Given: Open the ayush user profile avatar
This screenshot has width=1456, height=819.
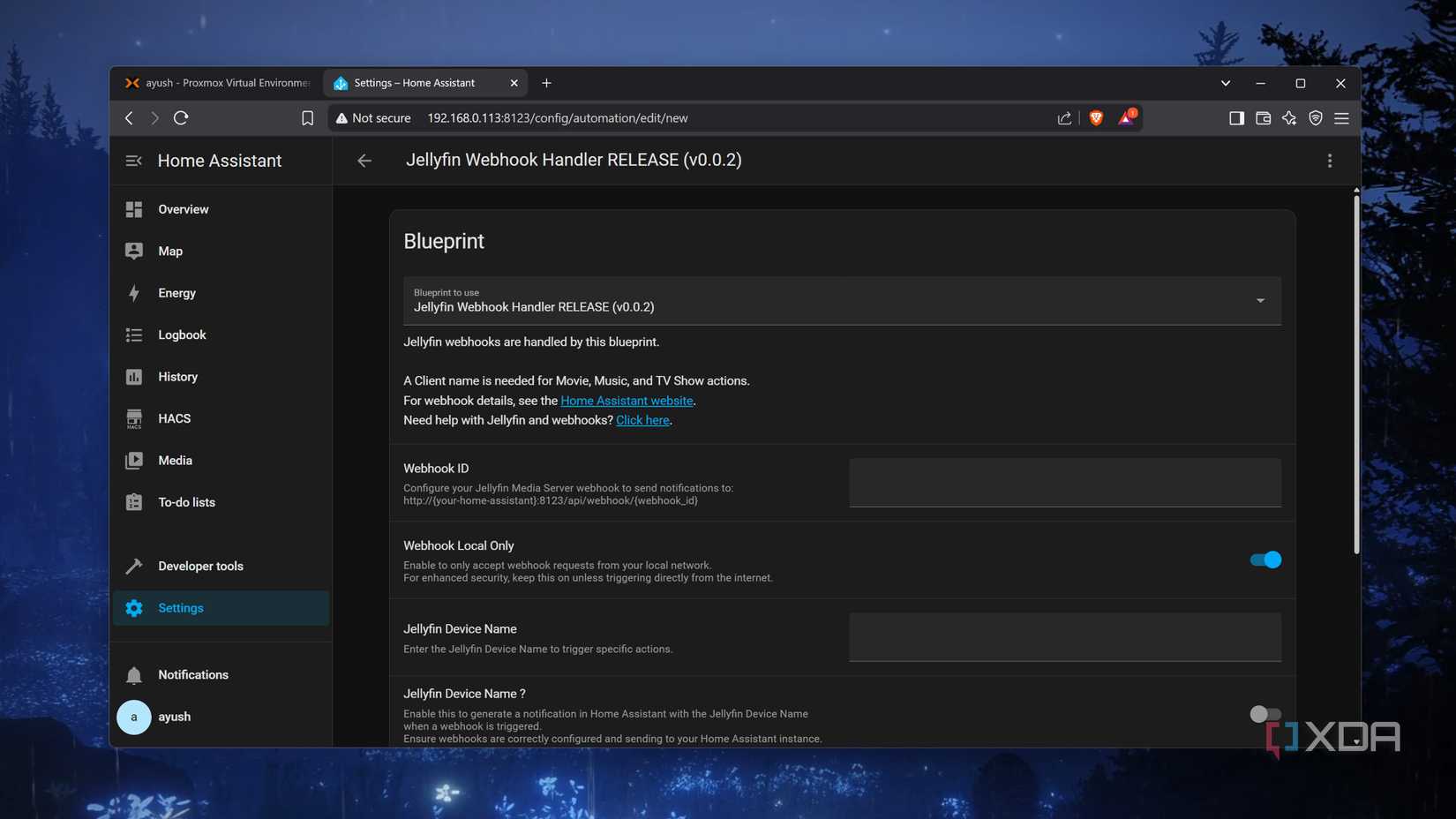Looking at the screenshot, I should click(133, 717).
